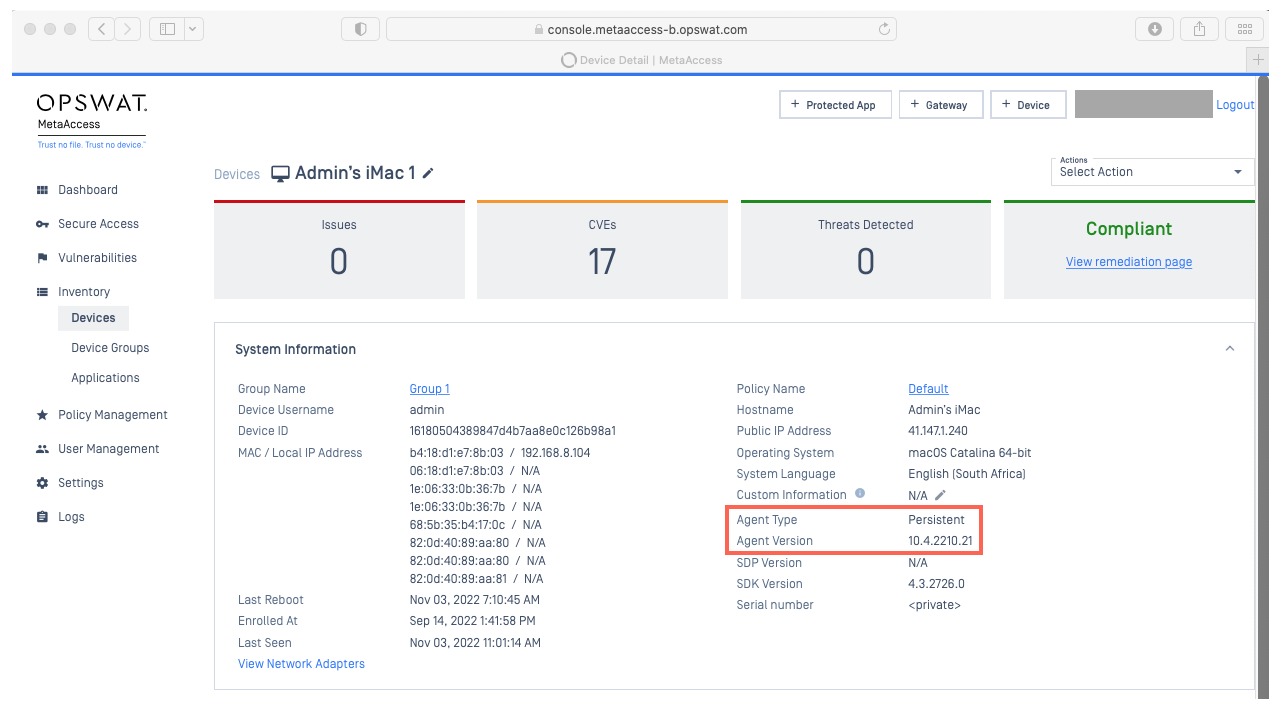Screen dimensions: 1275x707
Task: Click the Safari address bar
Action: click(x=641, y=29)
